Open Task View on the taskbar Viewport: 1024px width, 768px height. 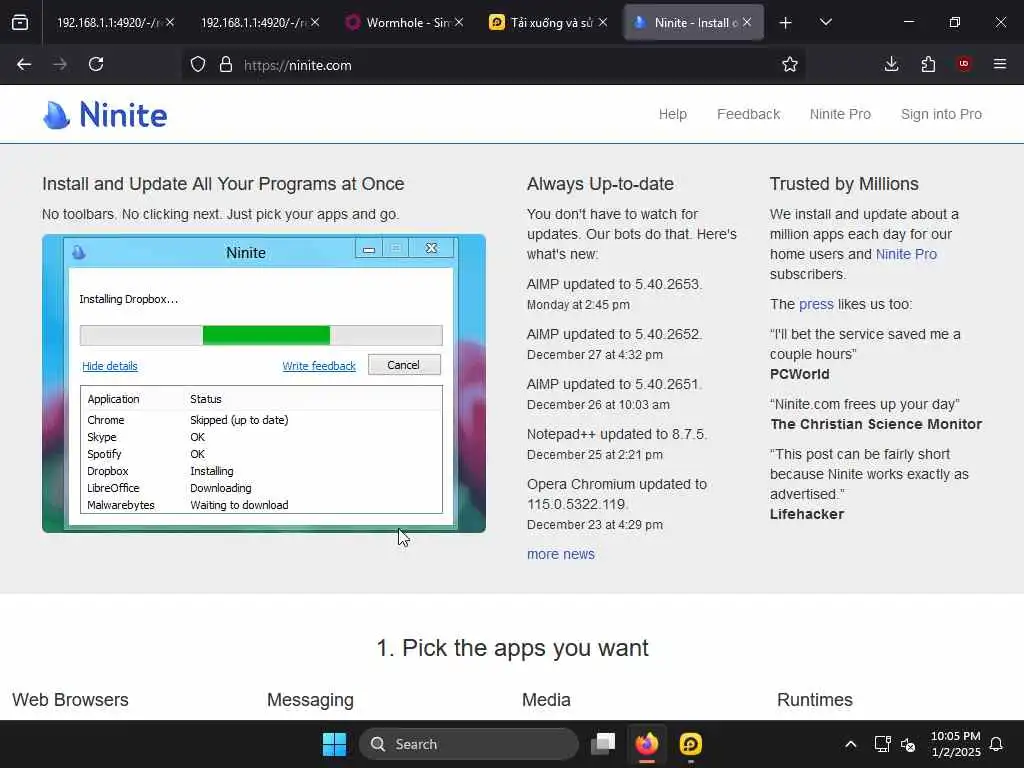(x=603, y=744)
